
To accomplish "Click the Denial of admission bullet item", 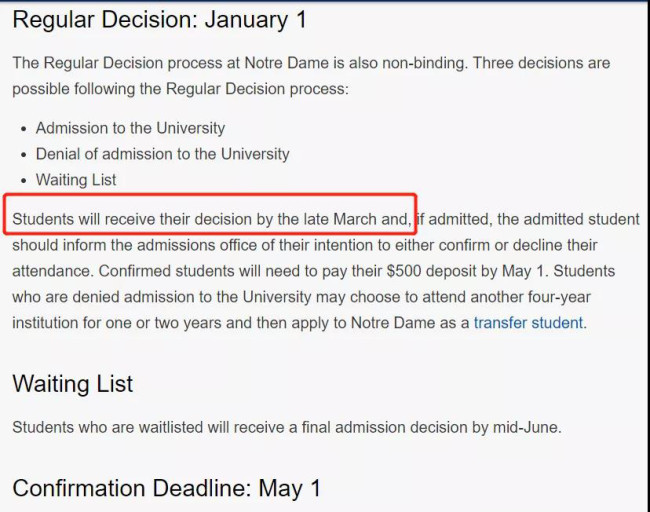I will [162, 154].
